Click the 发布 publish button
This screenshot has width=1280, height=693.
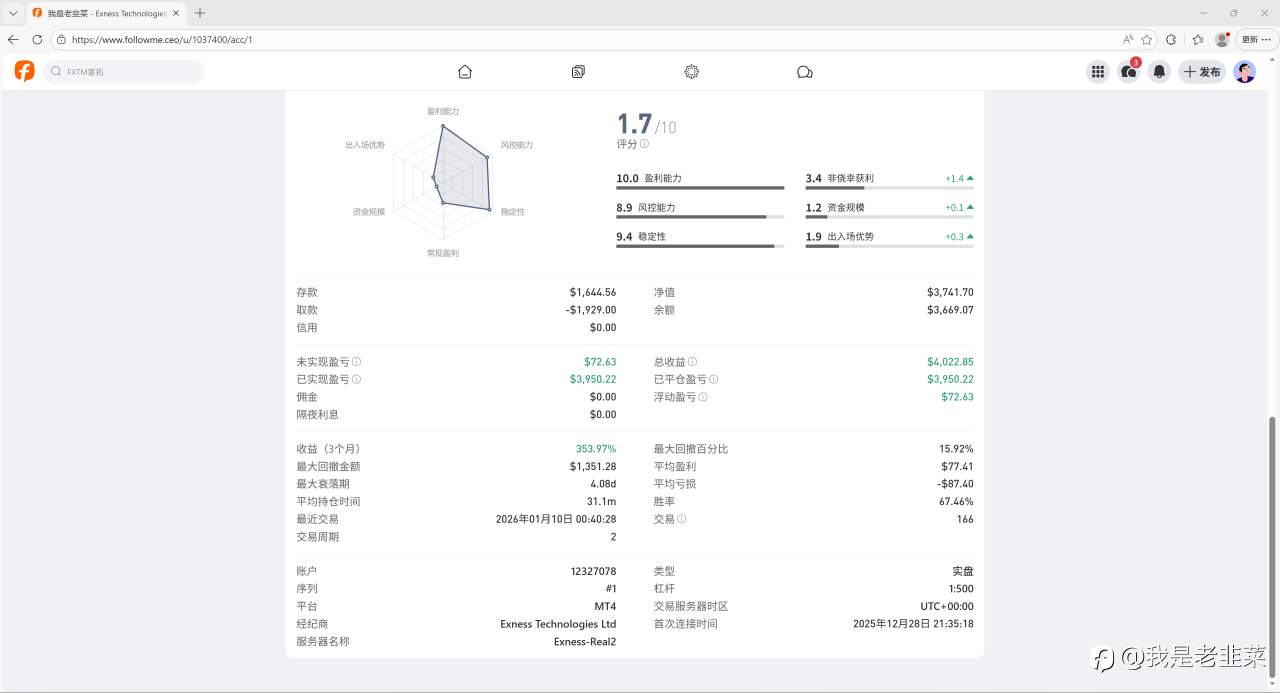tap(1201, 71)
